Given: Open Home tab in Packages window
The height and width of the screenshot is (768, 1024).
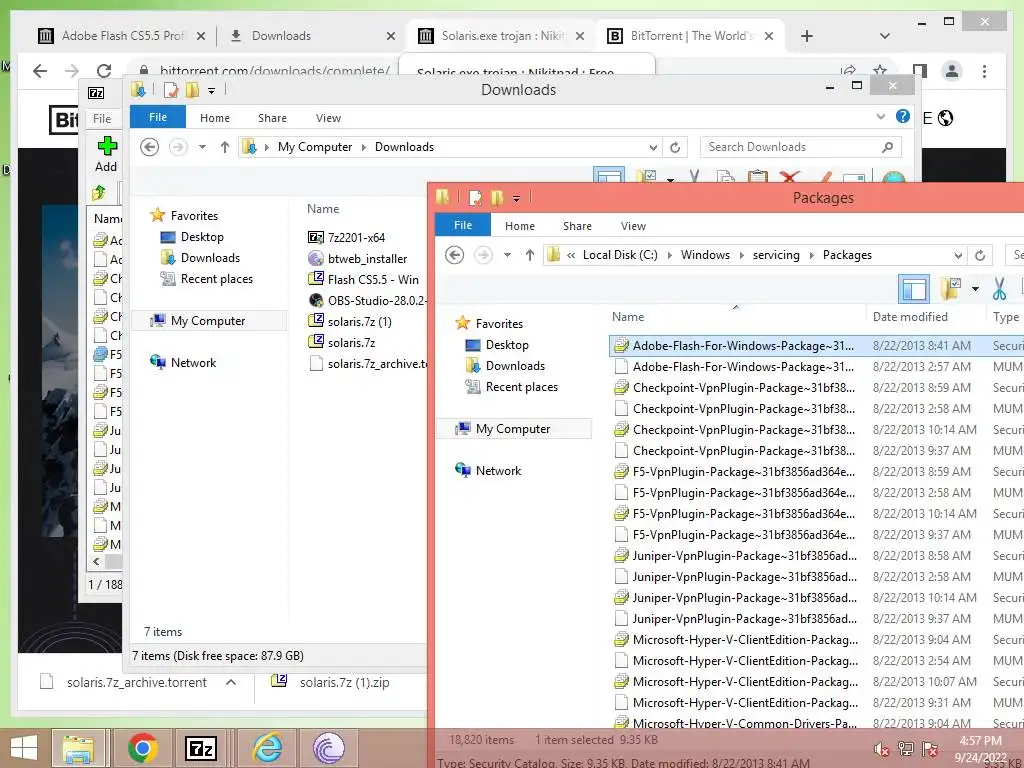Looking at the screenshot, I should [x=519, y=225].
